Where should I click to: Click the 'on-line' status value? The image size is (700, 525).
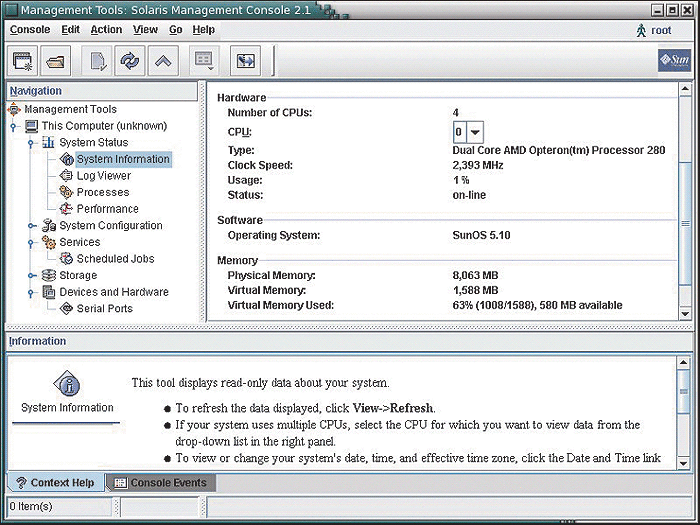click(x=469, y=195)
